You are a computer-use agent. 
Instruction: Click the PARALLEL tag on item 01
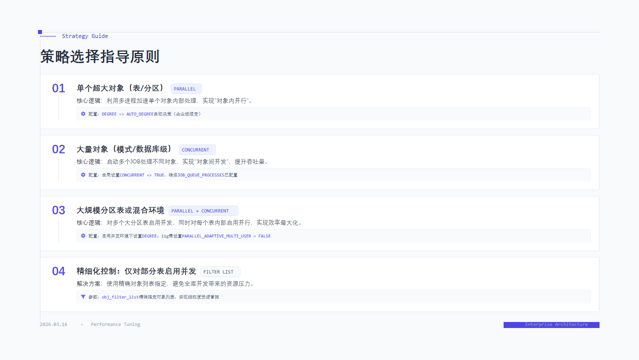point(185,88)
